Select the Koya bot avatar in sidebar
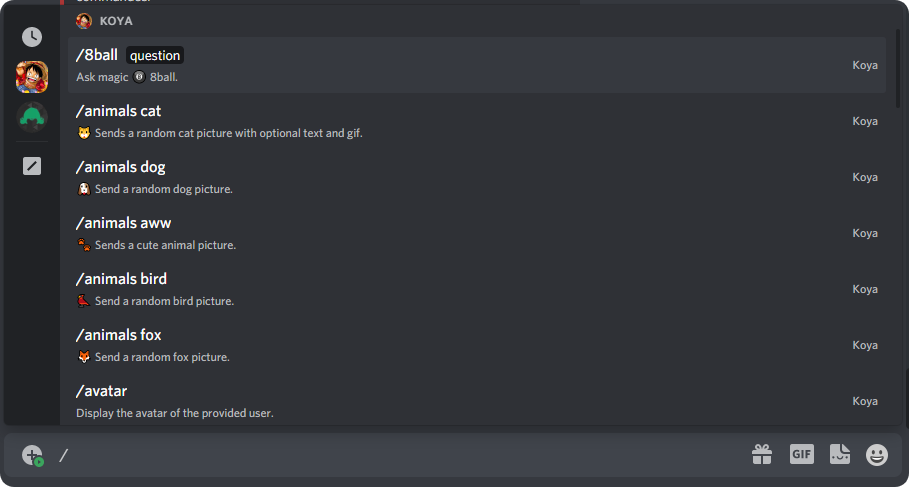Viewport: 909px width, 487px height. (32, 77)
